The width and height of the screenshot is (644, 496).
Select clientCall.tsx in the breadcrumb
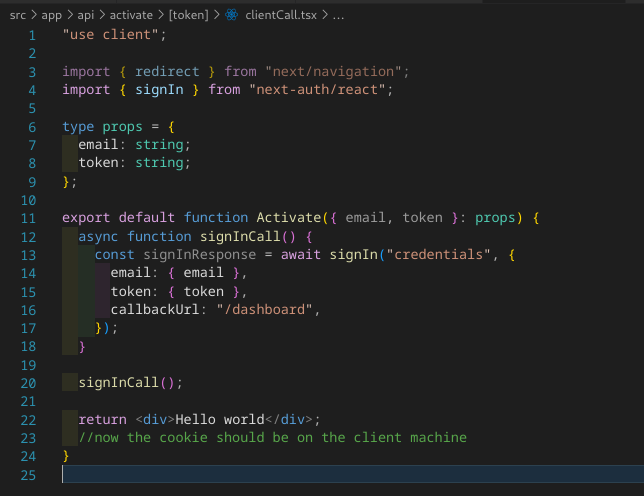coord(281,15)
